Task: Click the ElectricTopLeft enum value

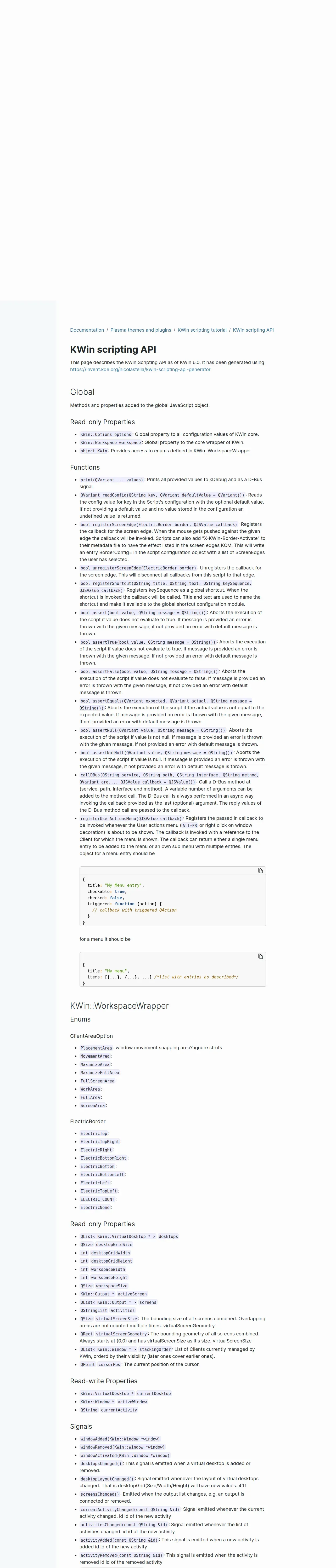Action: [99, 1191]
